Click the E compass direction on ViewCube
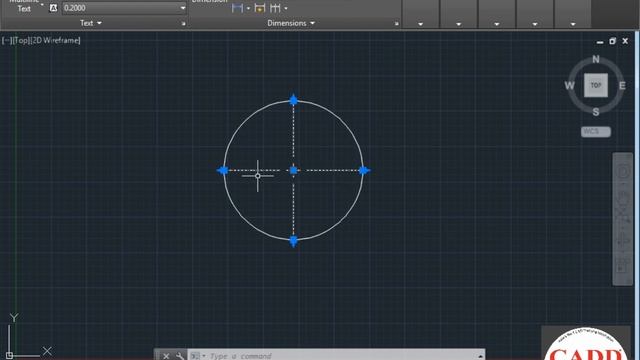This screenshot has height=360, width=640. click(x=622, y=86)
